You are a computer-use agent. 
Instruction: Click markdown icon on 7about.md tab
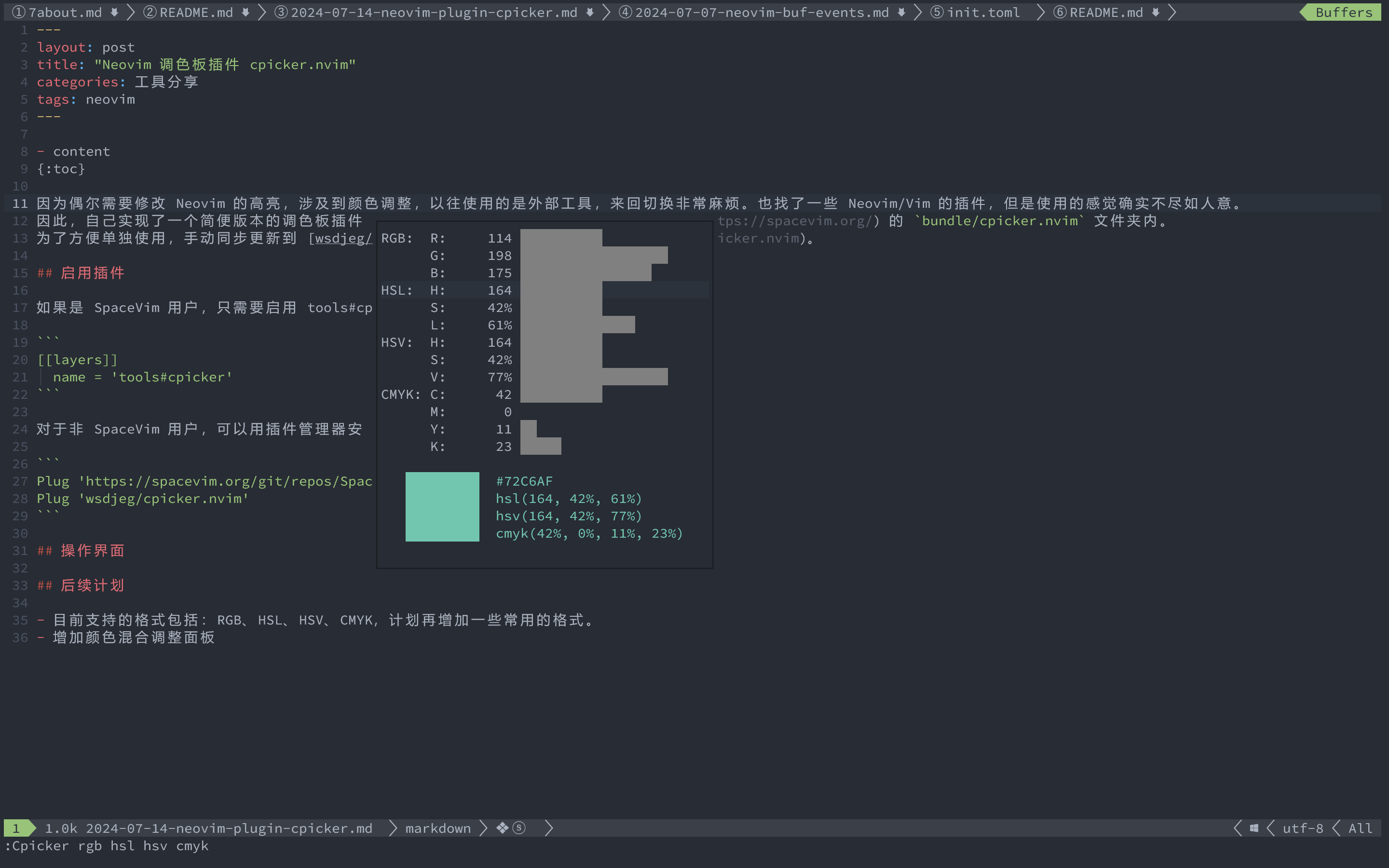click(114, 13)
